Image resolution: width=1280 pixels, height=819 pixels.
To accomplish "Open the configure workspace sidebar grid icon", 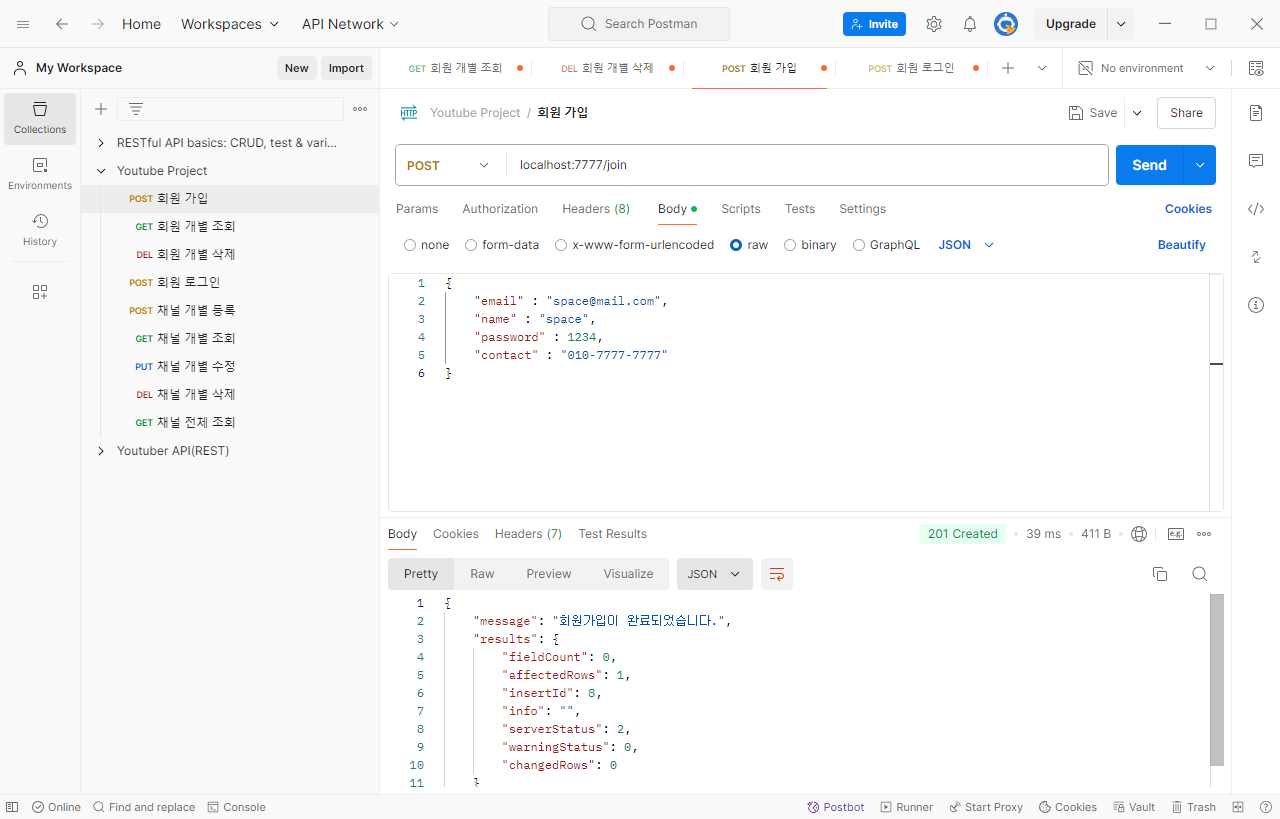I will tap(40, 292).
